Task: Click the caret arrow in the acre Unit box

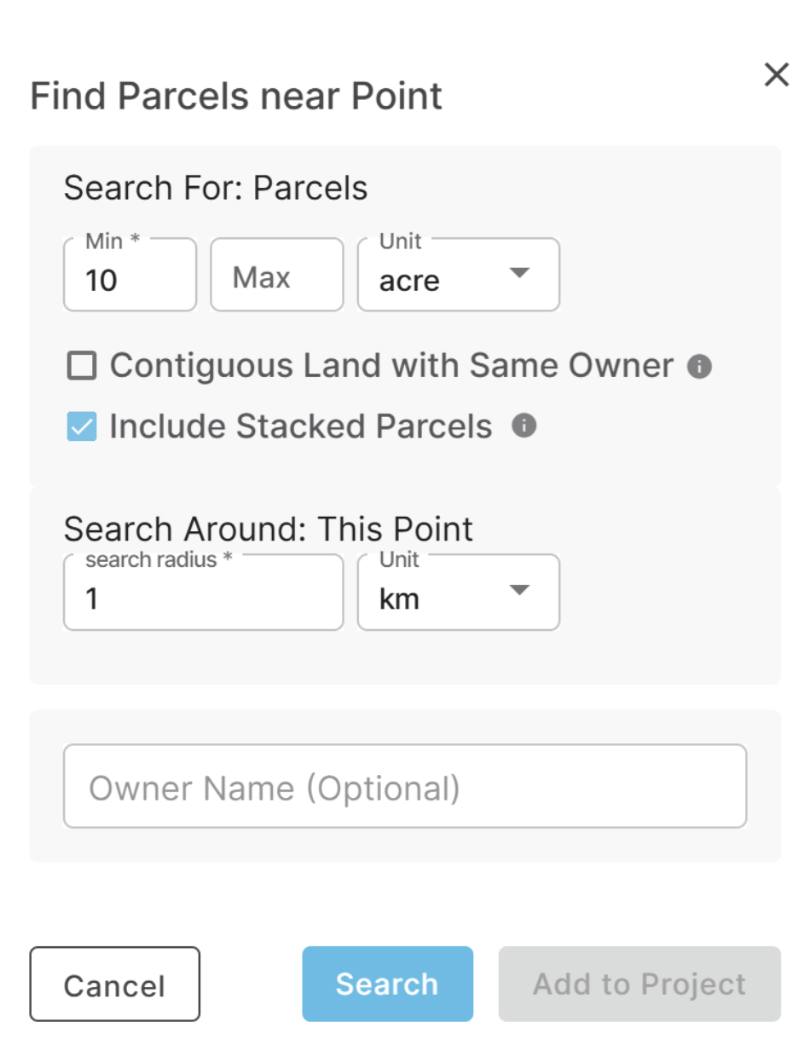Action: click(519, 272)
